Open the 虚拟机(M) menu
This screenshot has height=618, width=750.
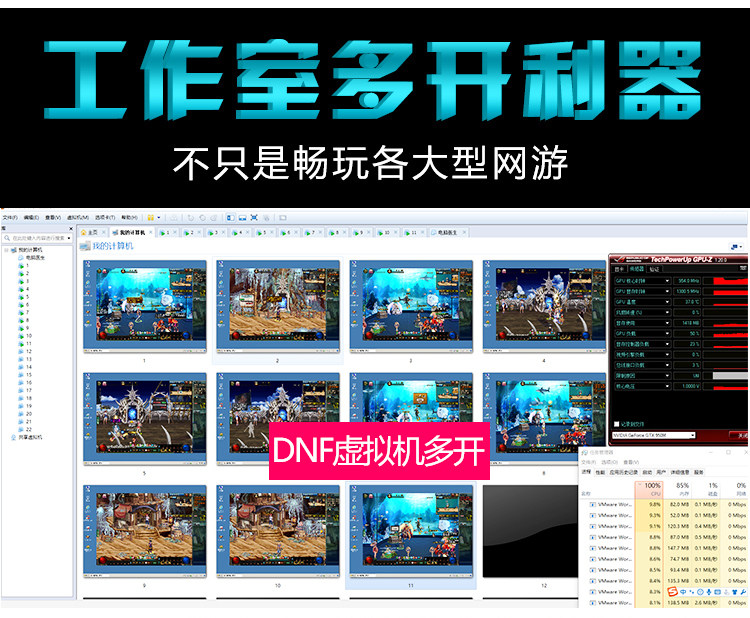pyautogui.click(x=77, y=218)
